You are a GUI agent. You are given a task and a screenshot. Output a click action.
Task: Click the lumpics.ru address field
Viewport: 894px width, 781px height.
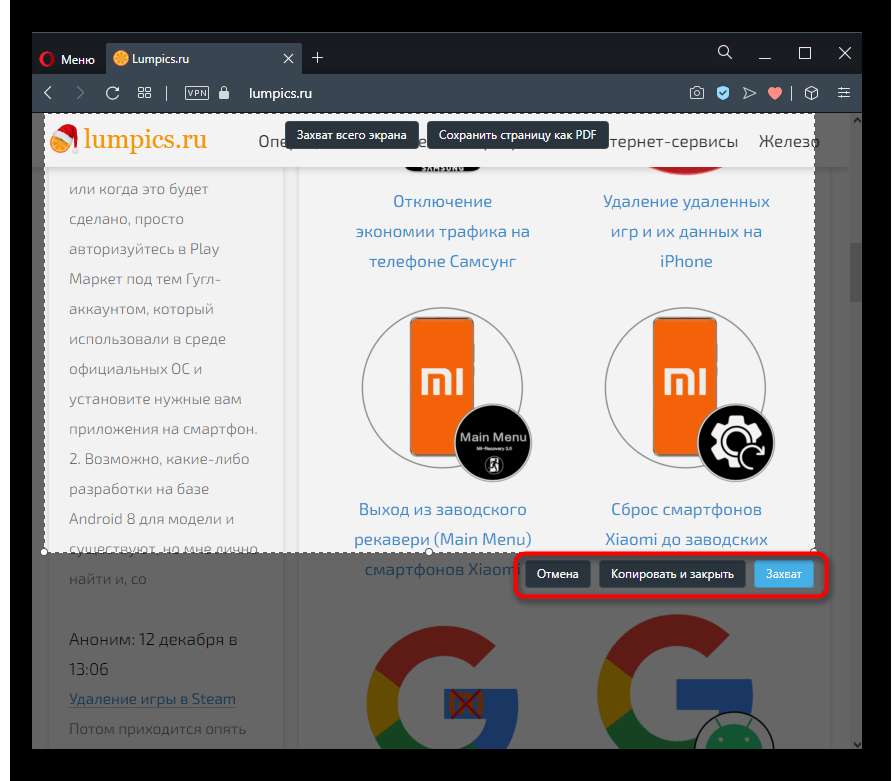point(278,93)
